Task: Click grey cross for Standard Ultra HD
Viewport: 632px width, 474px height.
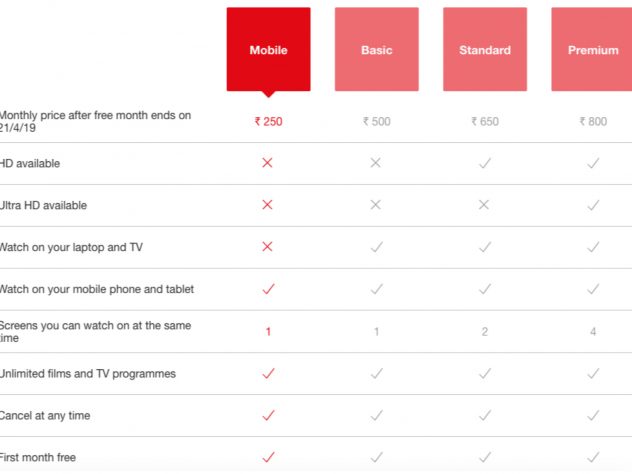Action: pos(485,205)
